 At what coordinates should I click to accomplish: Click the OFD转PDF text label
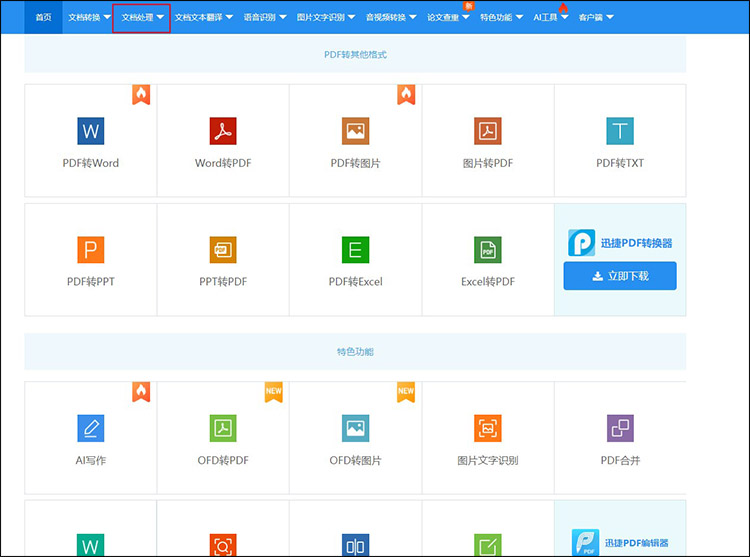[223, 460]
